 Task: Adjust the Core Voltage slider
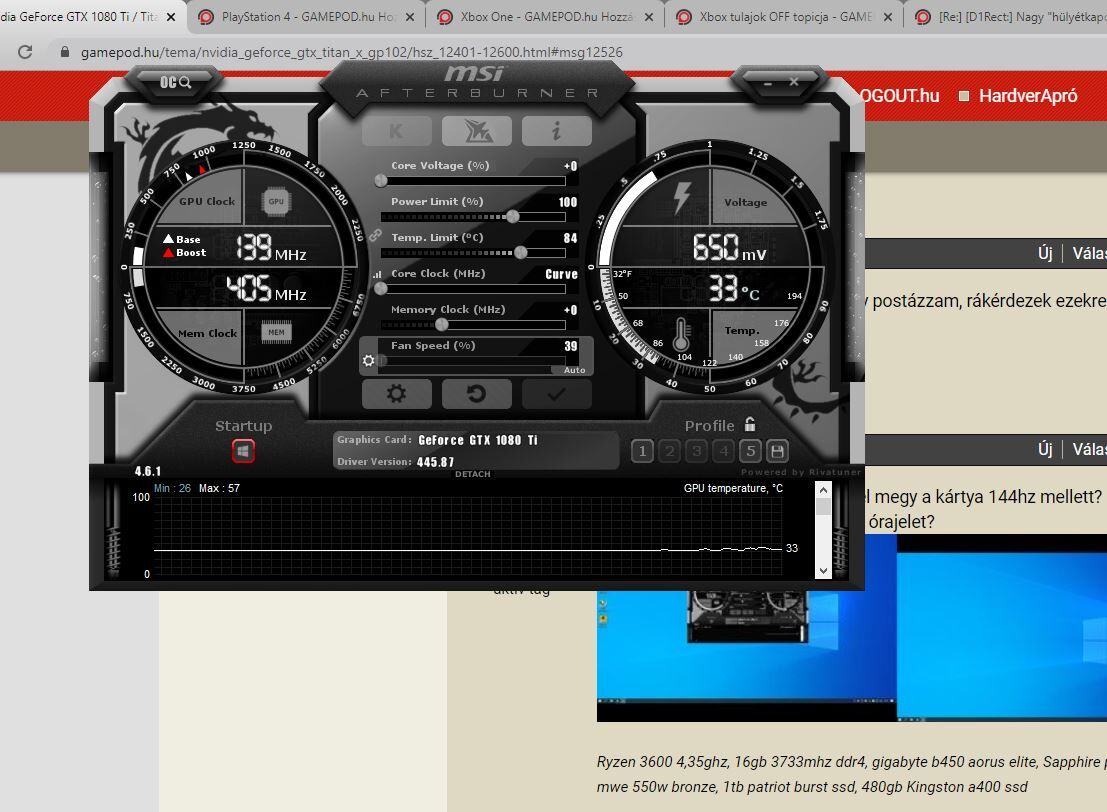click(473, 181)
